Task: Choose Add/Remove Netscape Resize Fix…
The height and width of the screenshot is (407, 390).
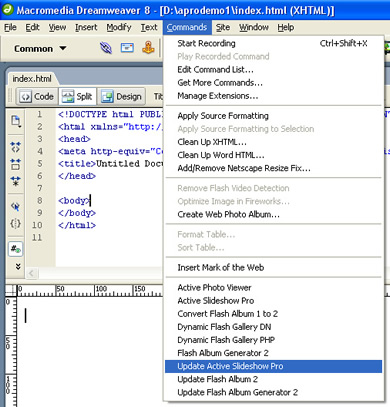Action: pos(273,168)
